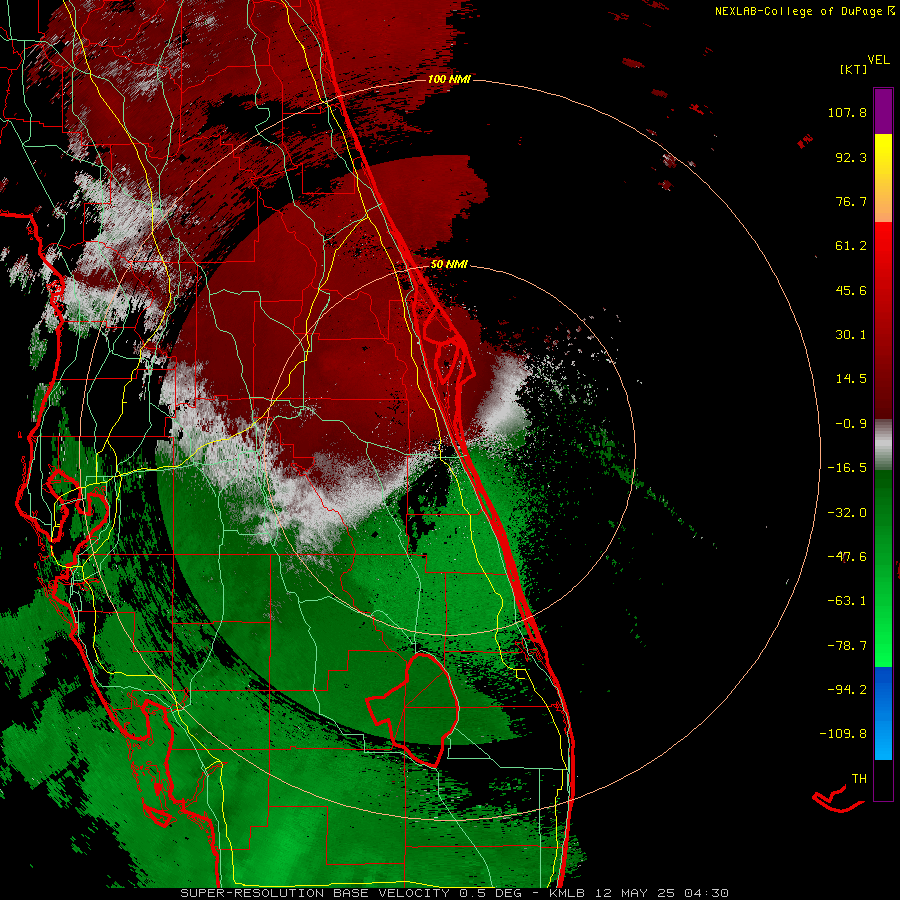This screenshot has height=900, width=900.
Task: Click the -47.6 scale value
Action: [847, 557]
